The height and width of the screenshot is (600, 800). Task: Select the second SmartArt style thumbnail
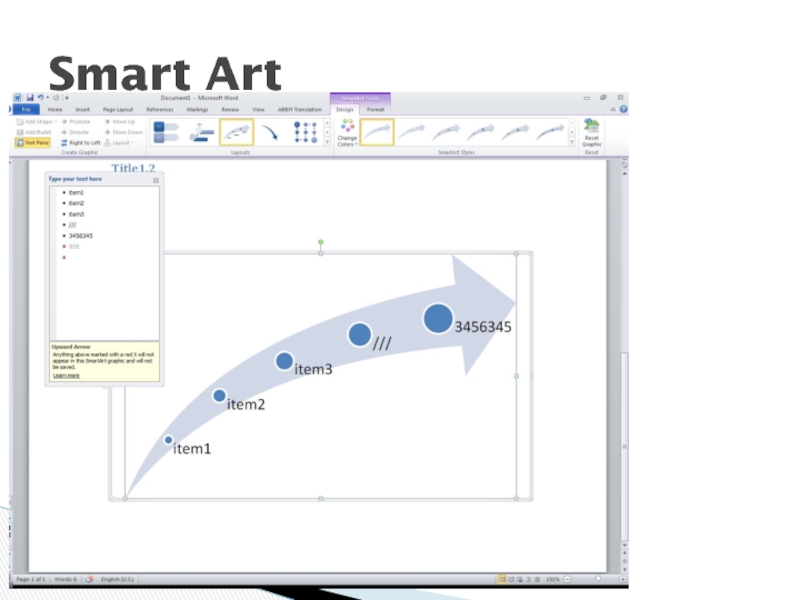click(411, 132)
